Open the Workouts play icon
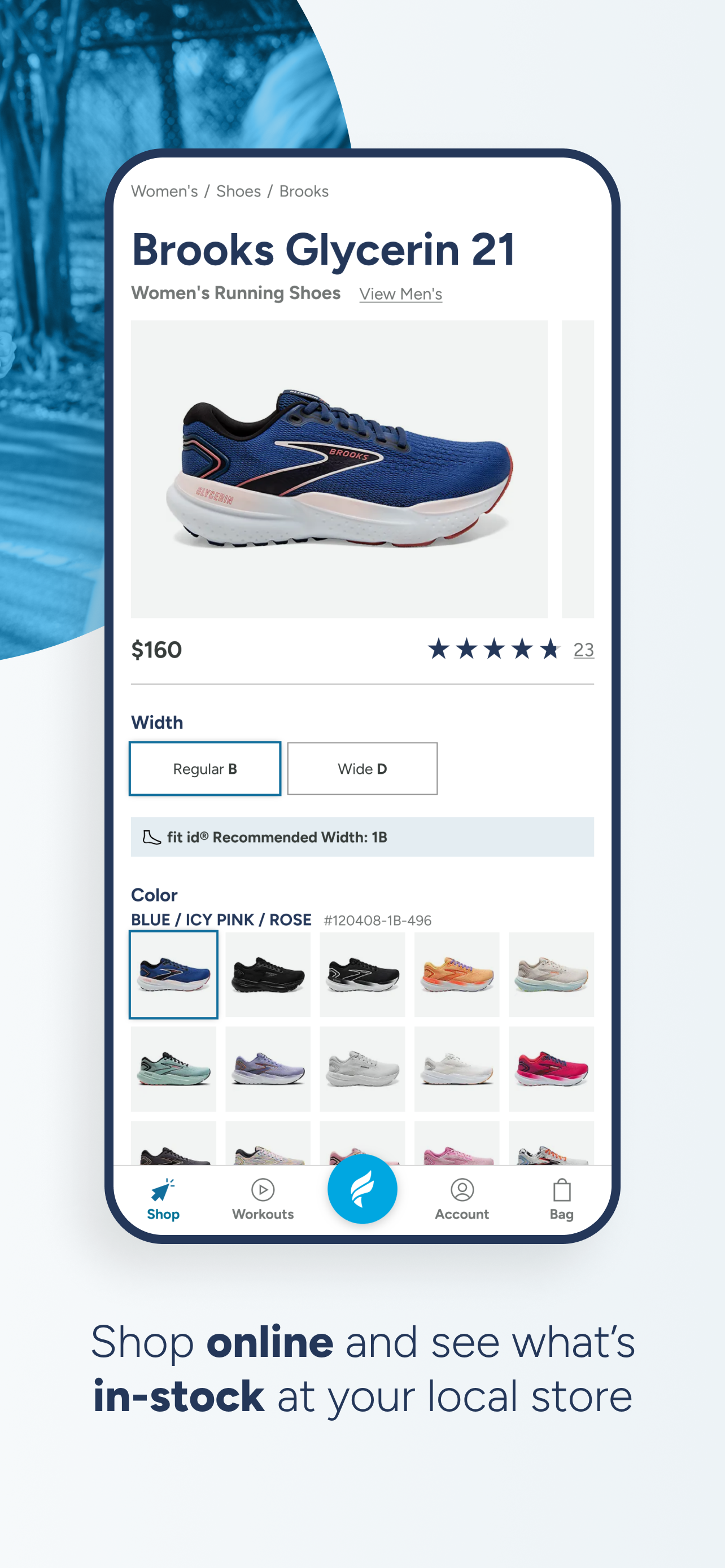Viewport: 725px width, 1568px height. click(263, 1189)
